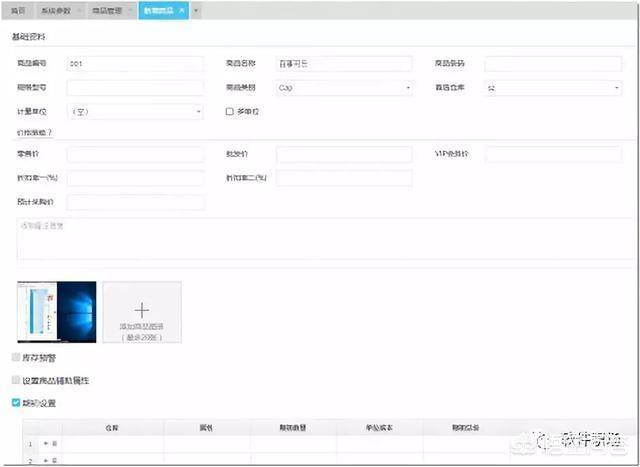Viewport: 640px width, 467px height.
Task: Click into the remarks text area
Action: (320, 238)
